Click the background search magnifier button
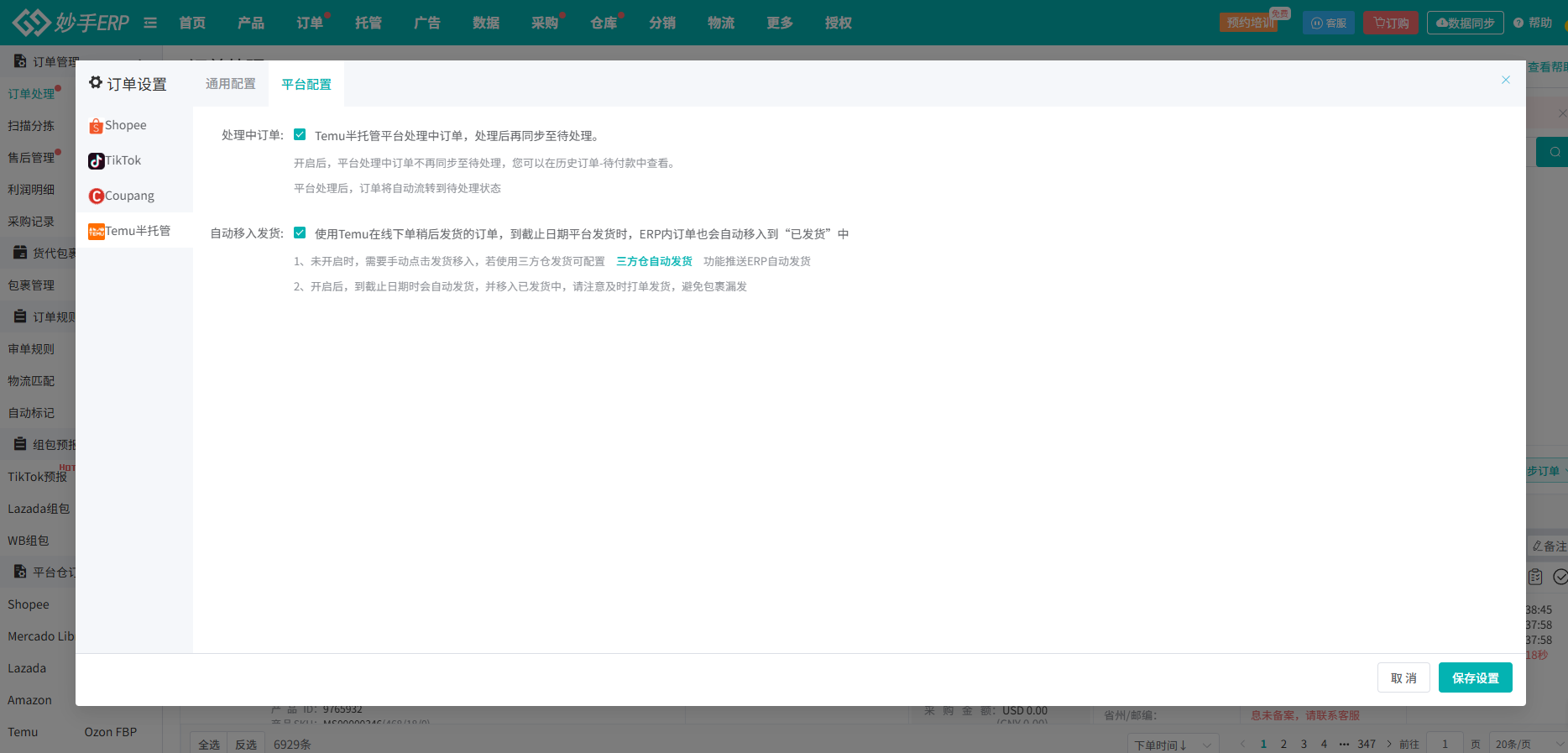 (1555, 152)
